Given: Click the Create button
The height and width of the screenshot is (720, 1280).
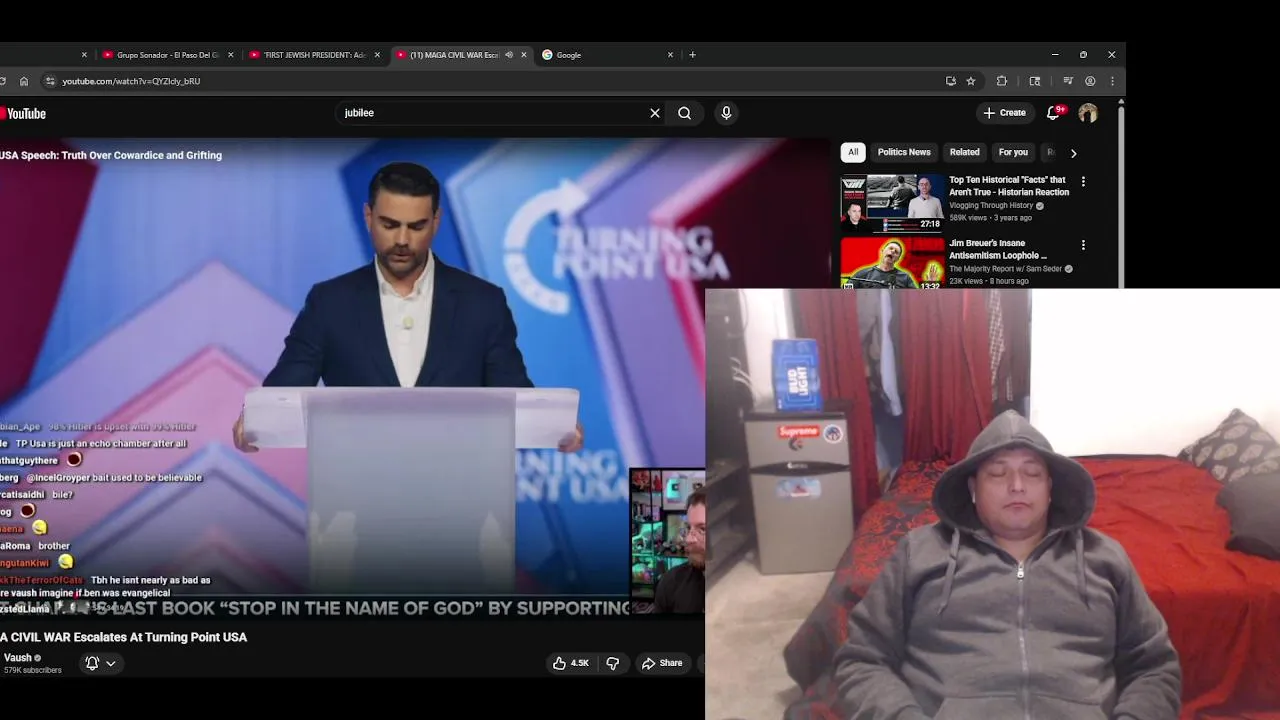Looking at the screenshot, I should click(1004, 113).
